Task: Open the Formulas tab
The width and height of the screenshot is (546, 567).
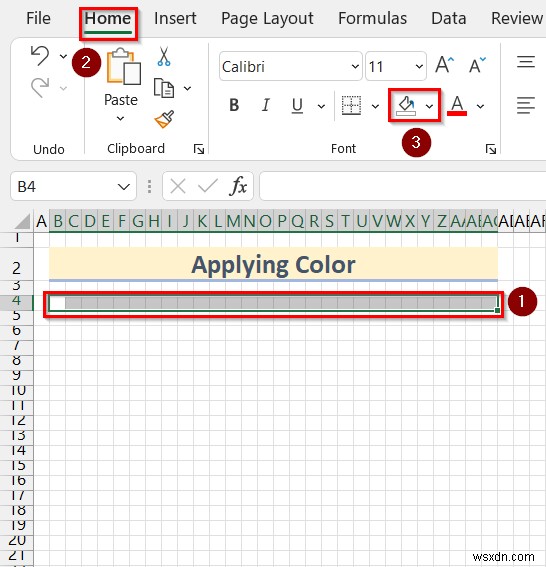Action: pos(372,18)
